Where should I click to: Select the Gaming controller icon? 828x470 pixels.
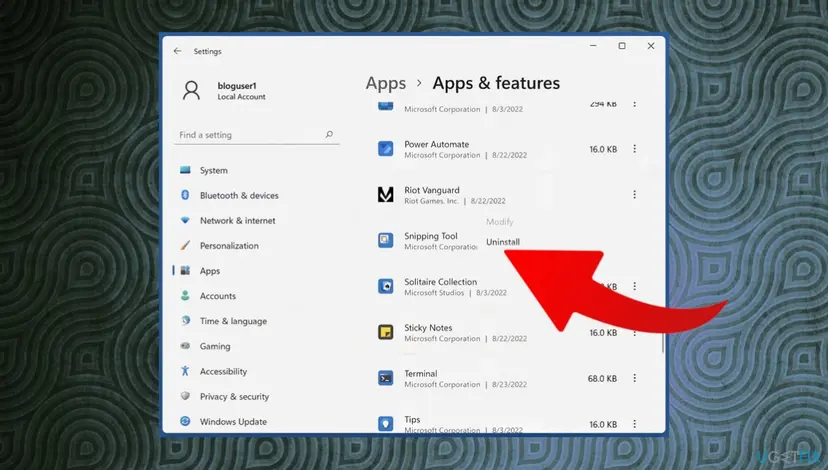click(185, 346)
